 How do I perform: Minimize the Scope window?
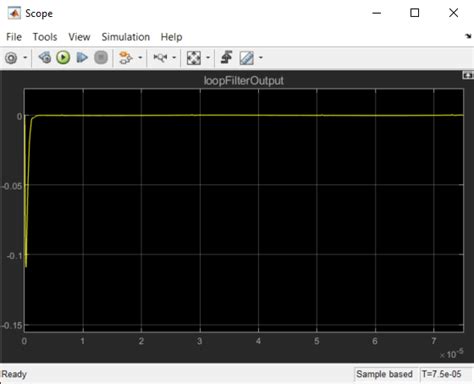(x=377, y=13)
